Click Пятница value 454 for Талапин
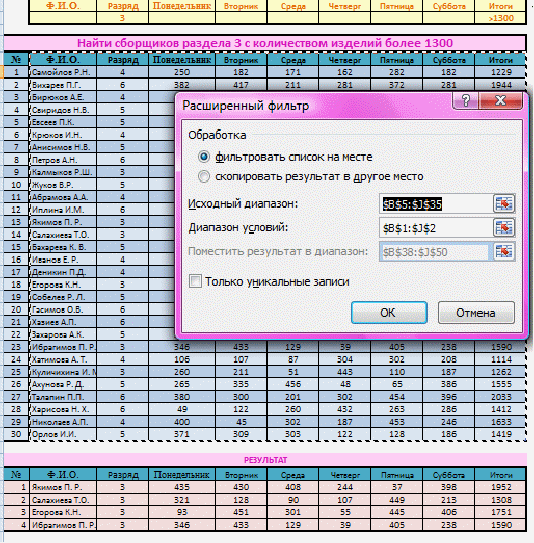 397,397
